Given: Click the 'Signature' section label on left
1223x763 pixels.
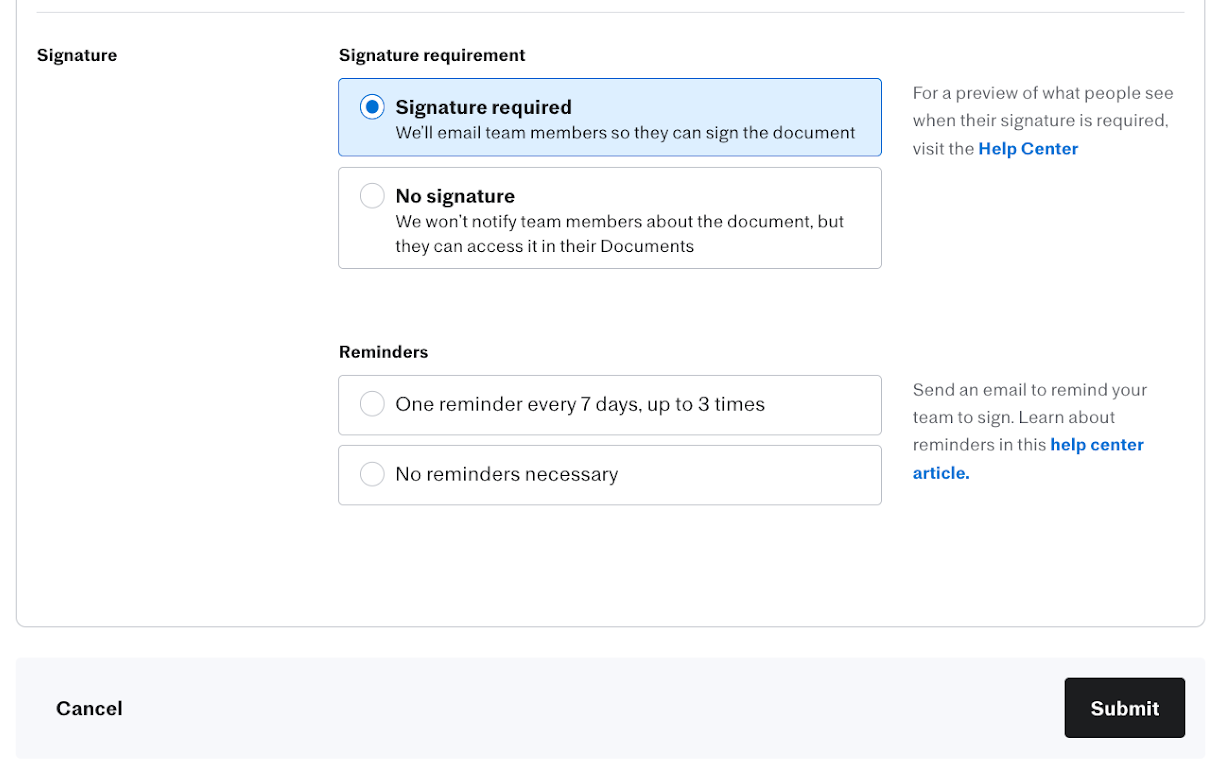Looking at the screenshot, I should tap(77, 55).
